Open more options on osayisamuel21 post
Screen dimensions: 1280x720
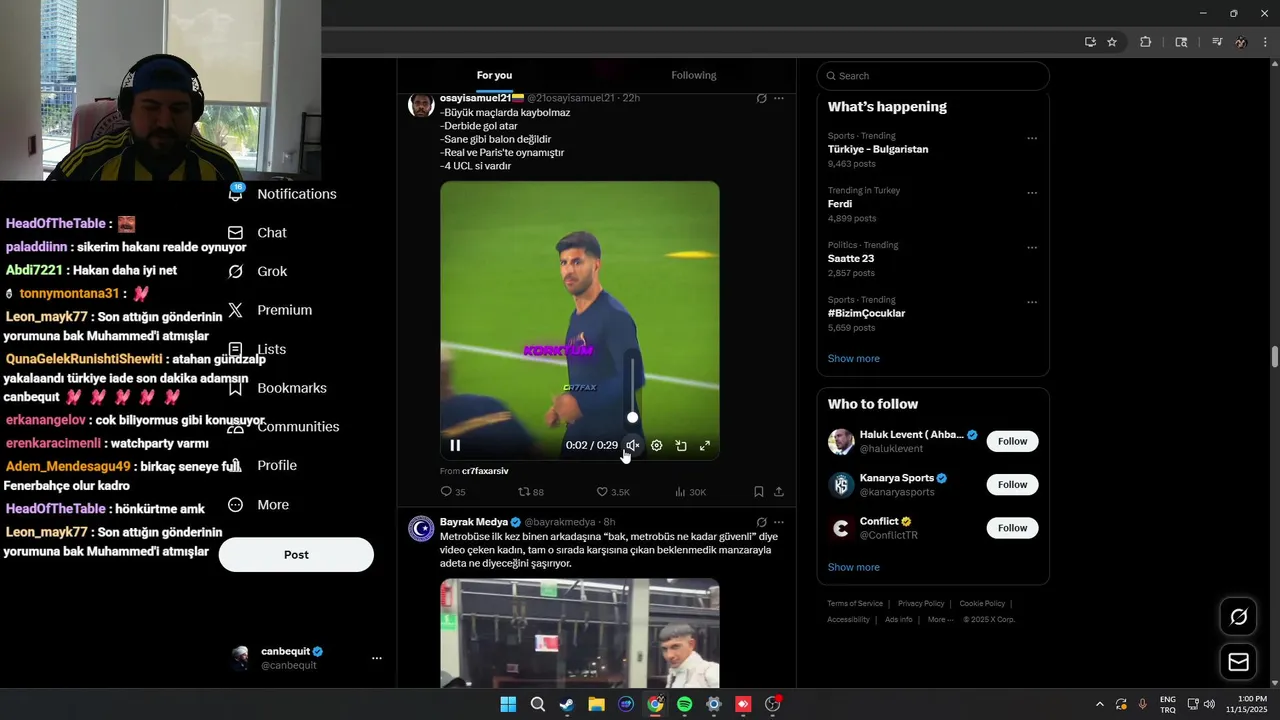[779, 98]
